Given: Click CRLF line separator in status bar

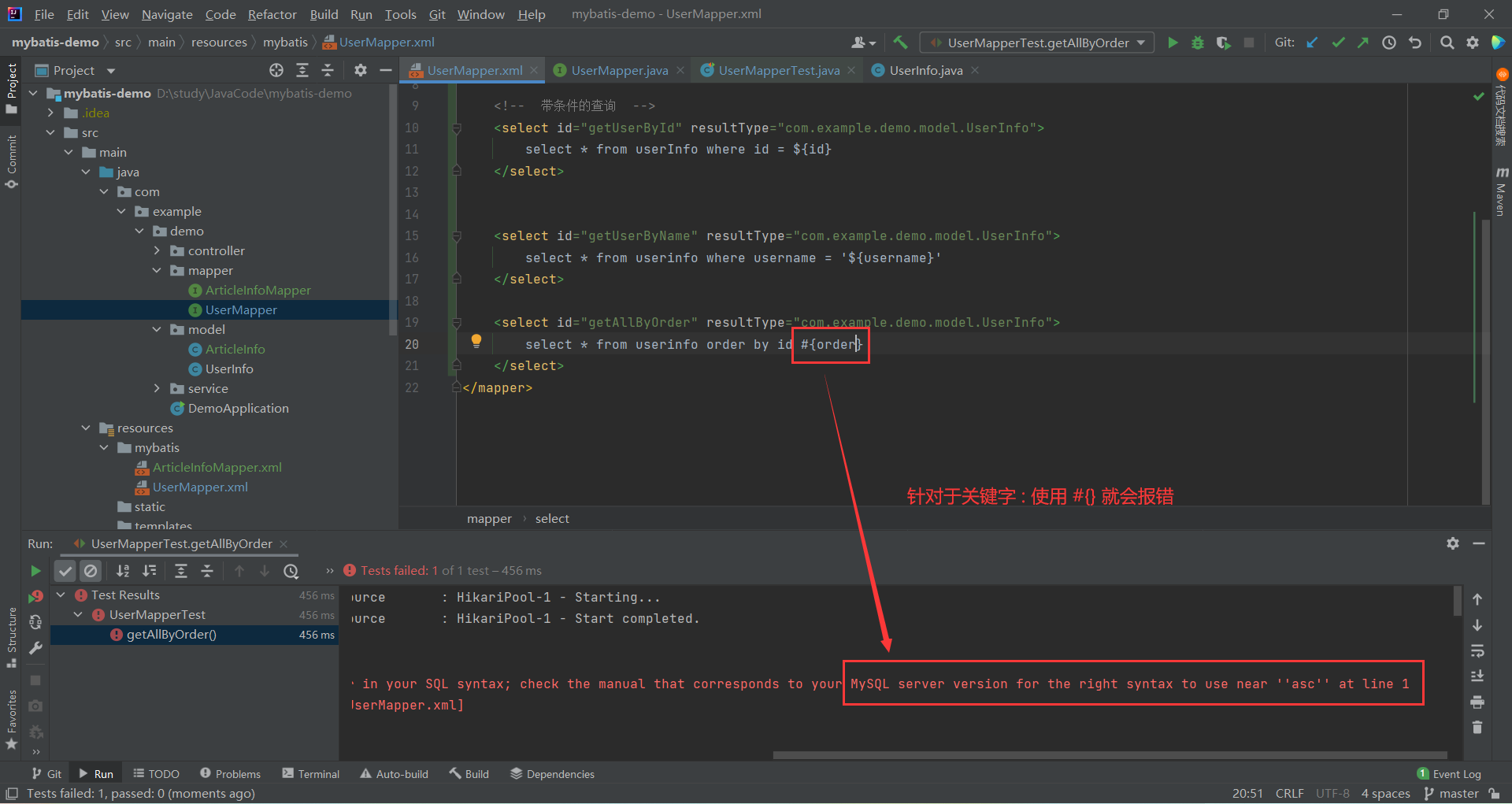Looking at the screenshot, I should (x=1289, y=794).
